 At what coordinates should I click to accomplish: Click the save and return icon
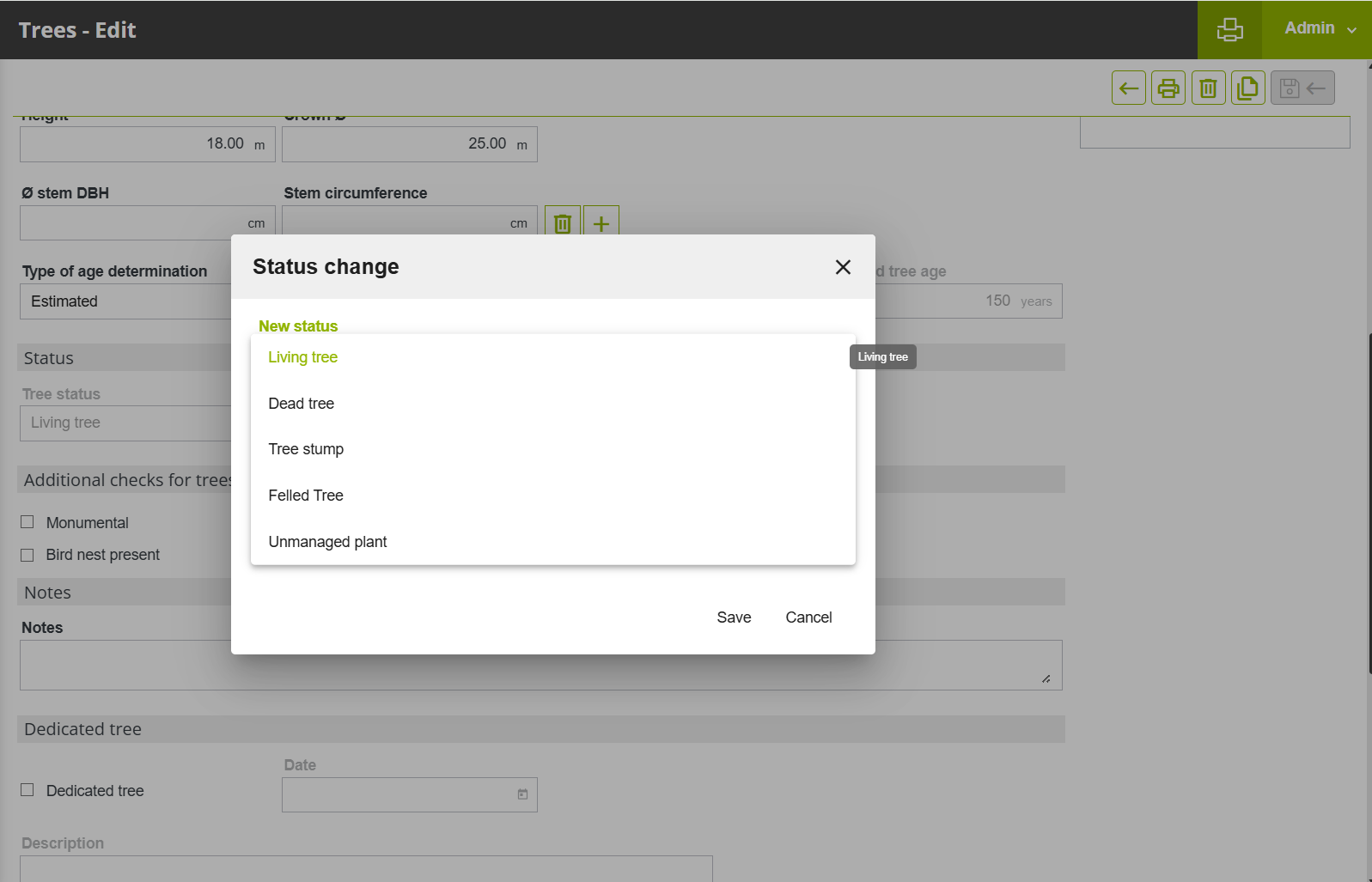pyautogui.click(x=1302, y=88)
